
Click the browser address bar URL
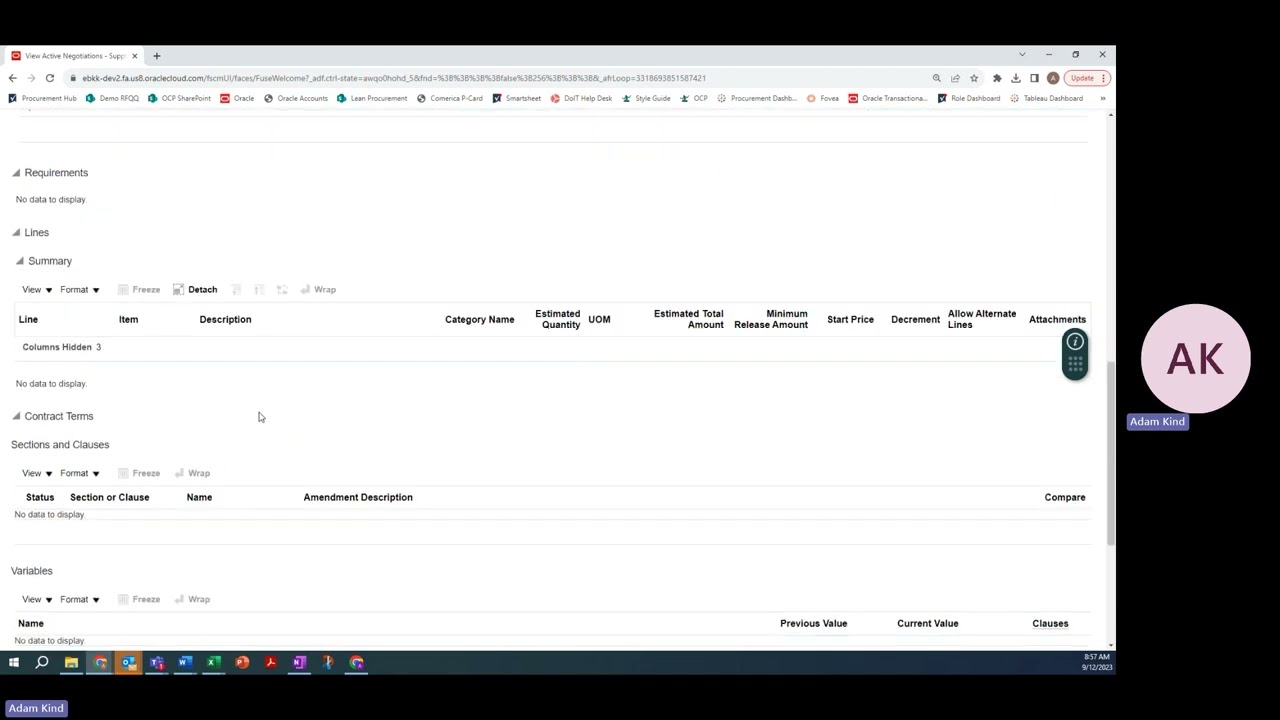click(x=394, y=78)
